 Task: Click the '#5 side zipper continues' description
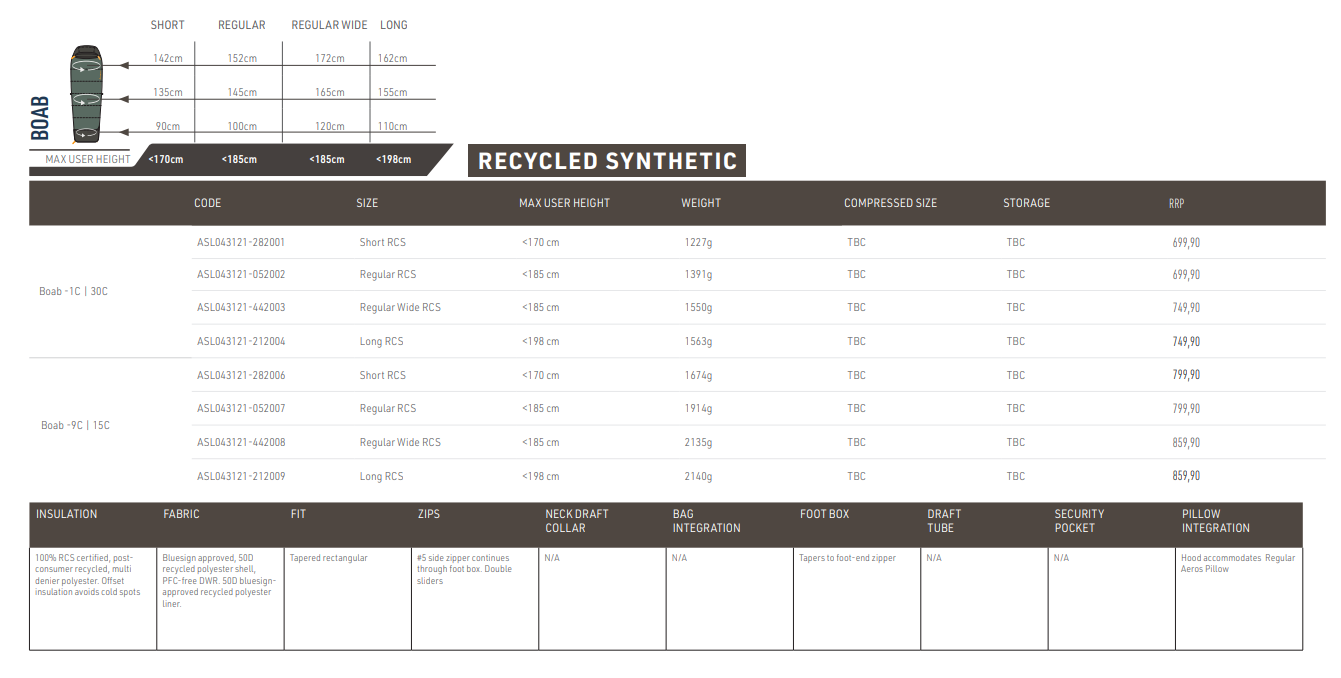[464, 569]
